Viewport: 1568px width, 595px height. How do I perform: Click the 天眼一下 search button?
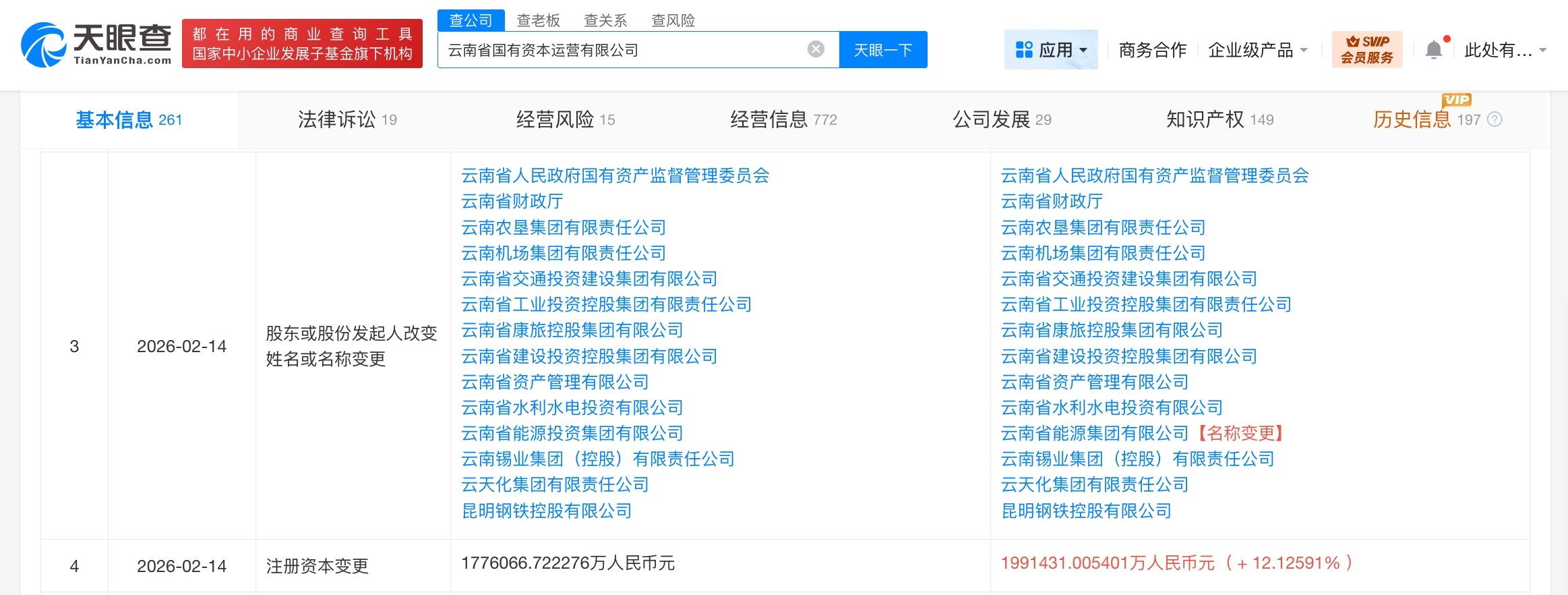coord(883,49)
